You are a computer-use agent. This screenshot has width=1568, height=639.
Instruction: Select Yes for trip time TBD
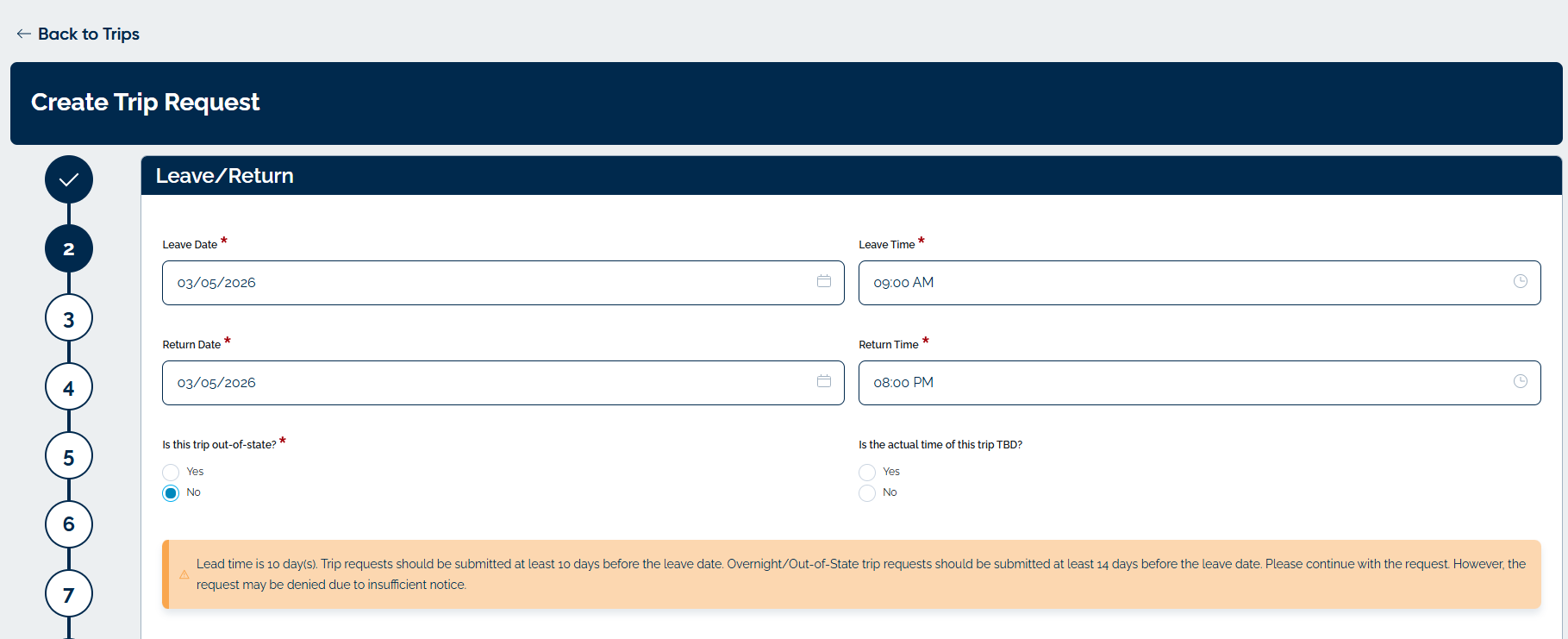[x=867, y=472]
